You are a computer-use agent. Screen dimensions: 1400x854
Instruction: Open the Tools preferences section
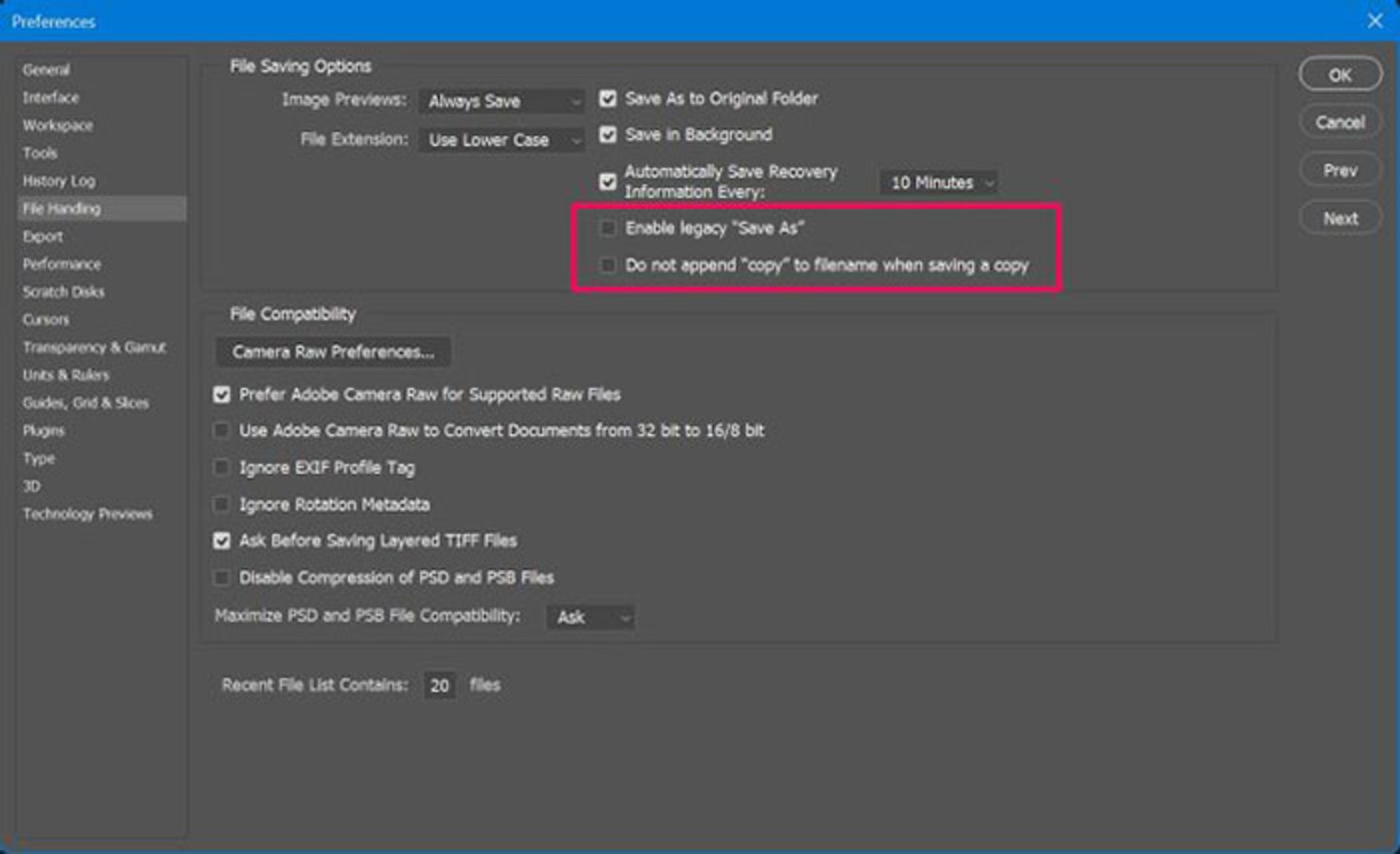pos(39,153)
